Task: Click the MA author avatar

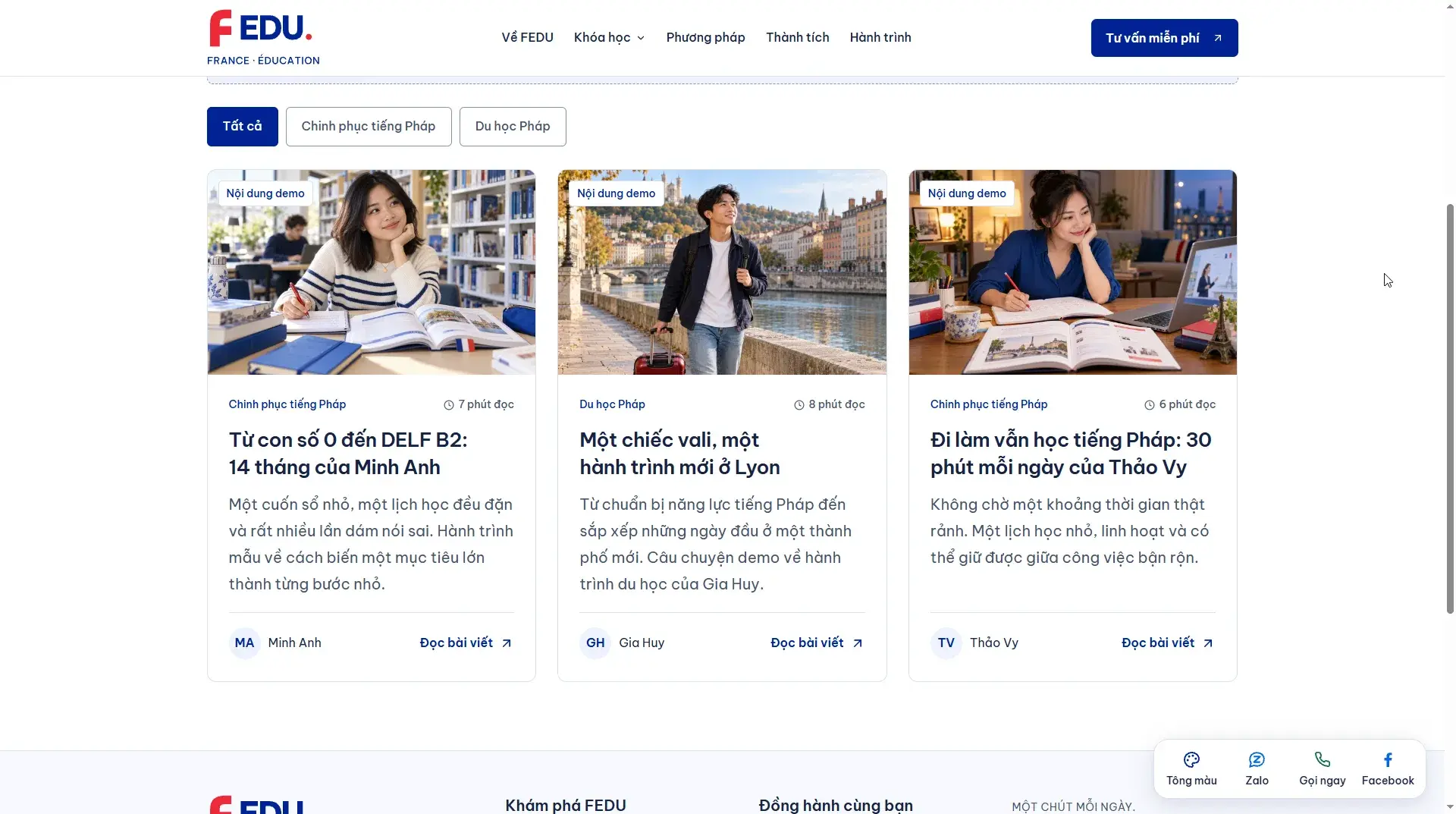Action: coord(244,643)
